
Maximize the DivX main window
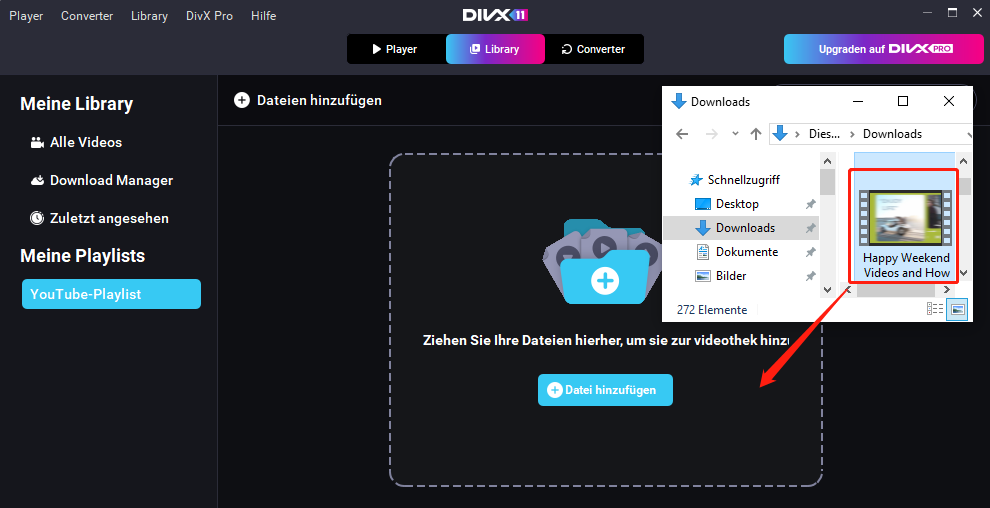coord(953,12)
